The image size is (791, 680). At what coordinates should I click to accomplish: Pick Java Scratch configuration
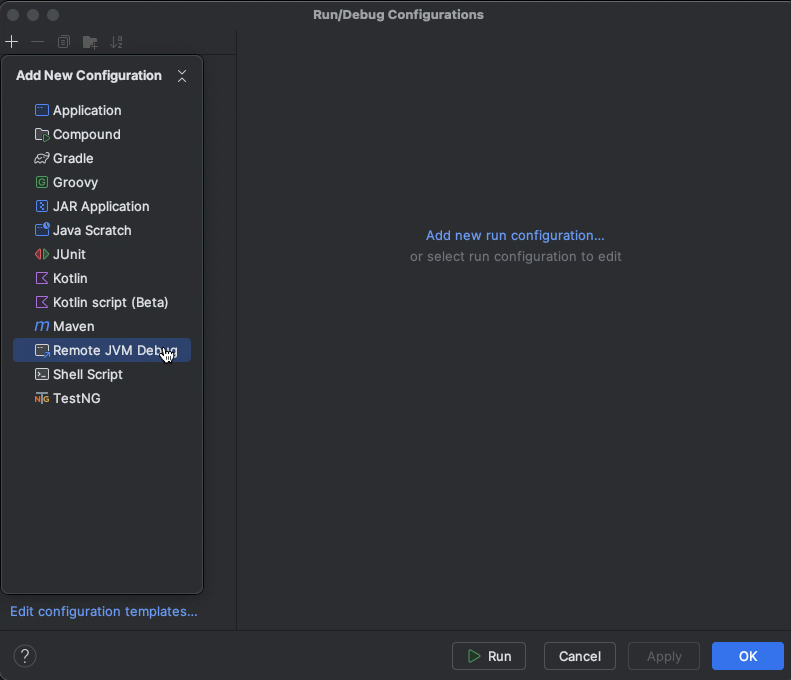point(102,231)
